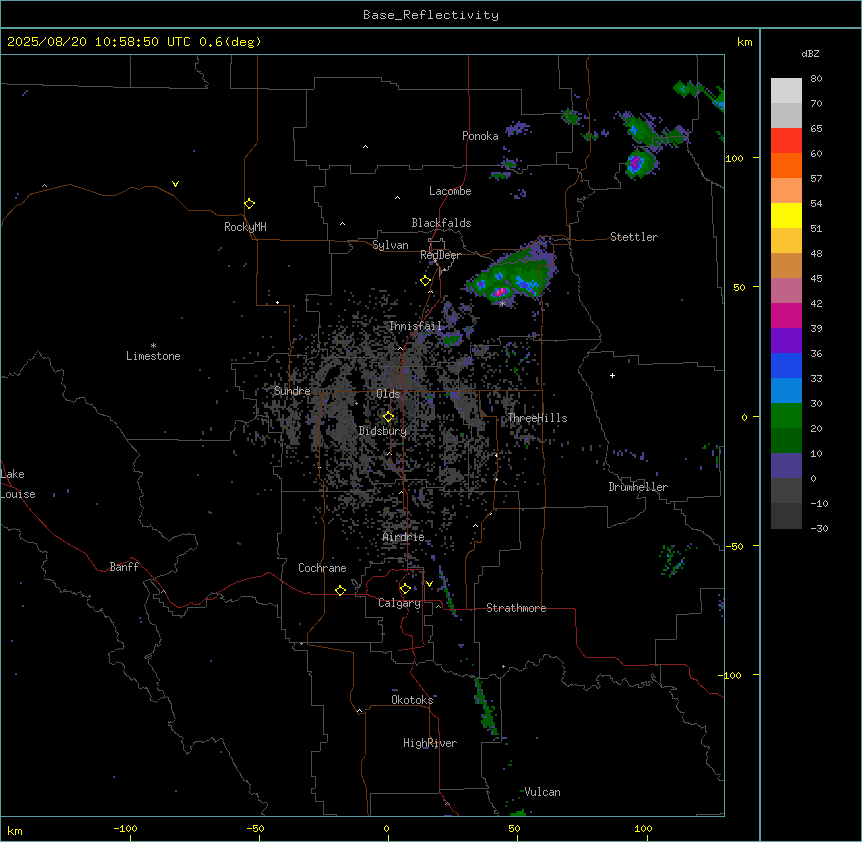
Task: Select the bright green 20-30 dBZ legend swatch
Action: pos(786,416)
